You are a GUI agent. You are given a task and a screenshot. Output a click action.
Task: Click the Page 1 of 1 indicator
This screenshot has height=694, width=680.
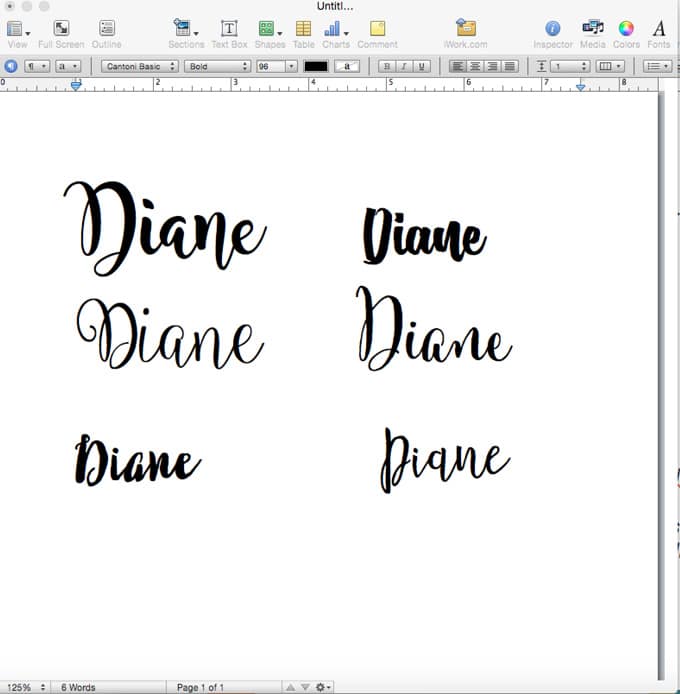(200, 687)
